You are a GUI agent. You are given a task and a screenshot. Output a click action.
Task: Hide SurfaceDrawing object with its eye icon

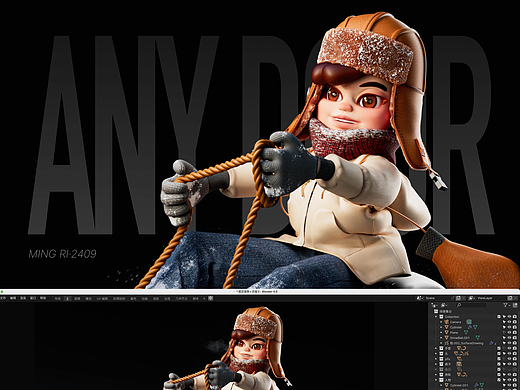tap(509, 343)
